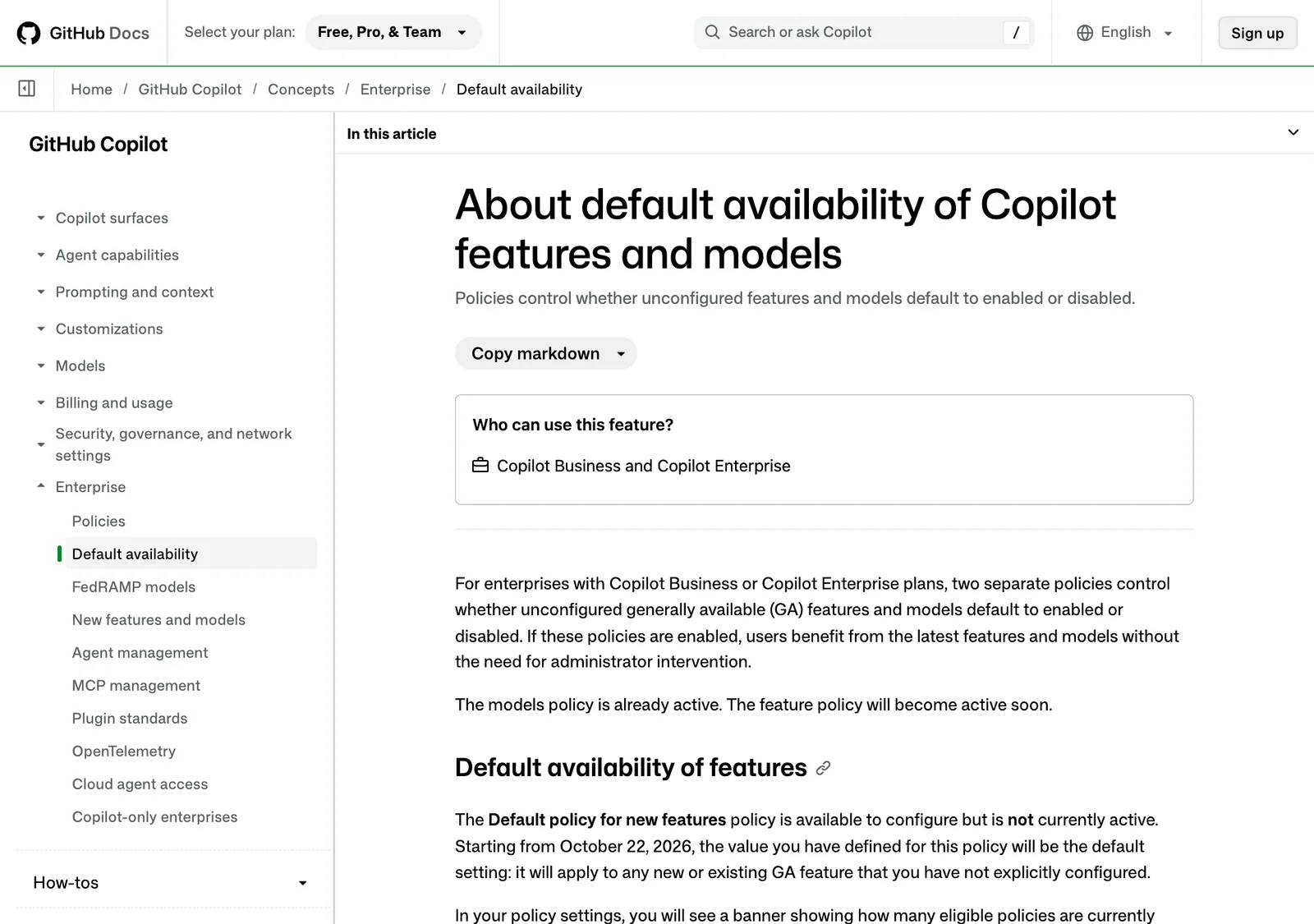
Task: Expand the In this article chevron
Action: click(x=1293, y=133)
